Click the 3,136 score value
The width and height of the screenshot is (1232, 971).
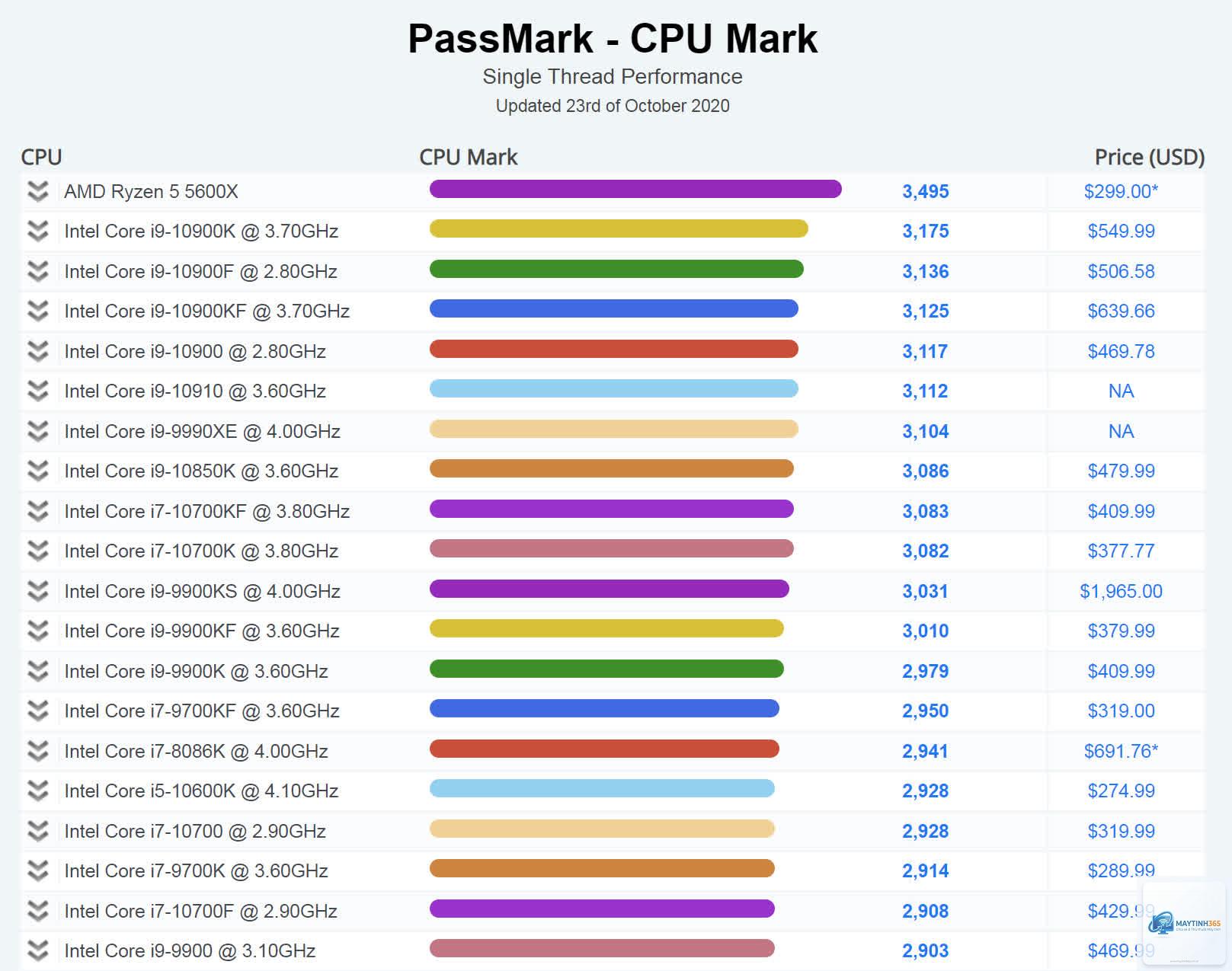(x=926, y=271)
